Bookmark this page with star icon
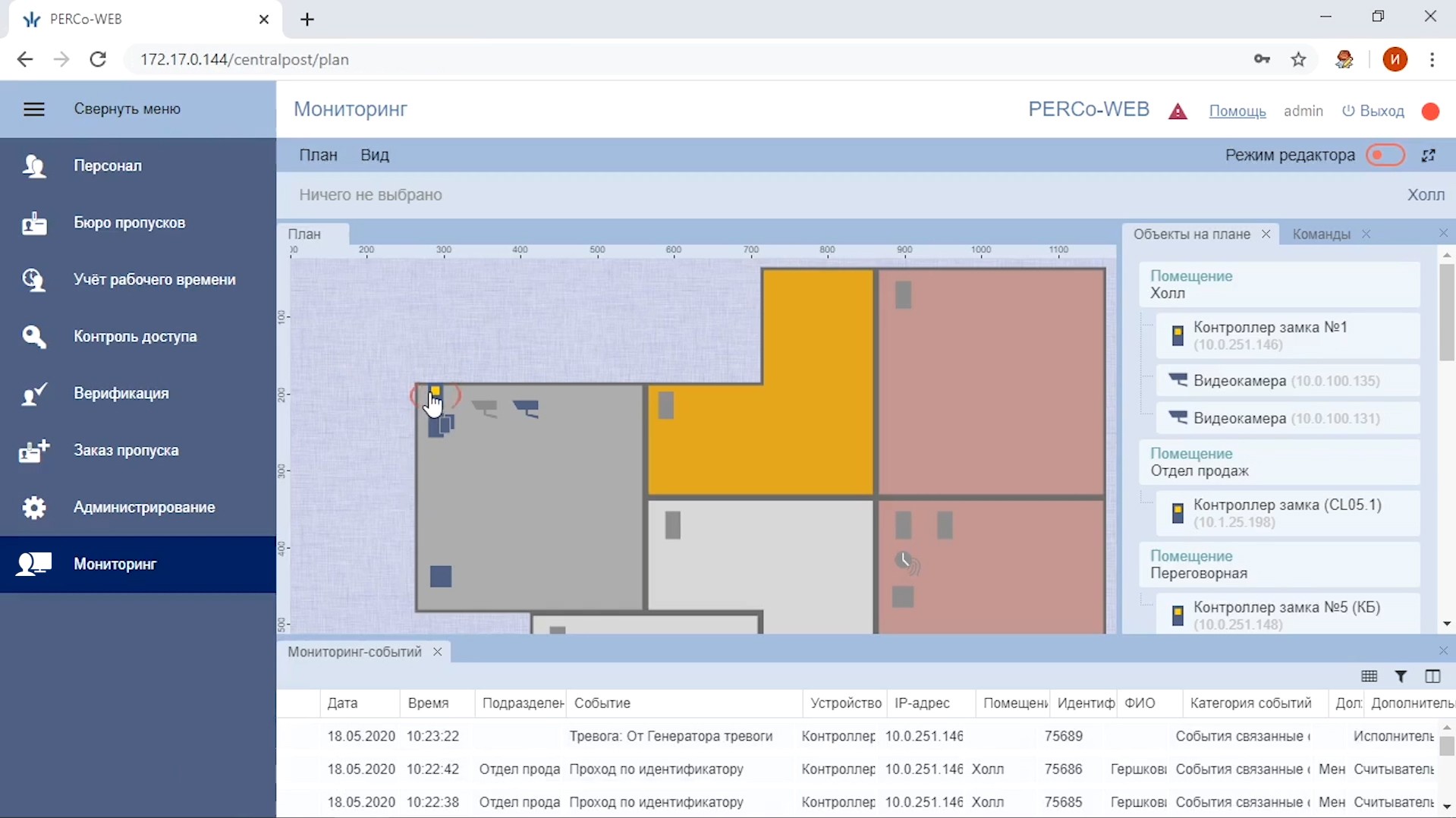 1299,59
